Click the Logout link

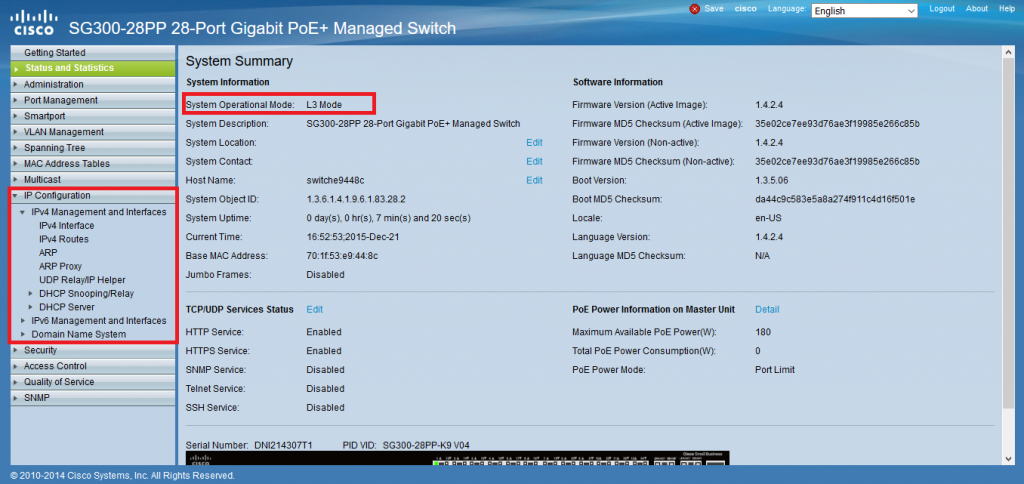pyautogui.click(x=942, y=8)
